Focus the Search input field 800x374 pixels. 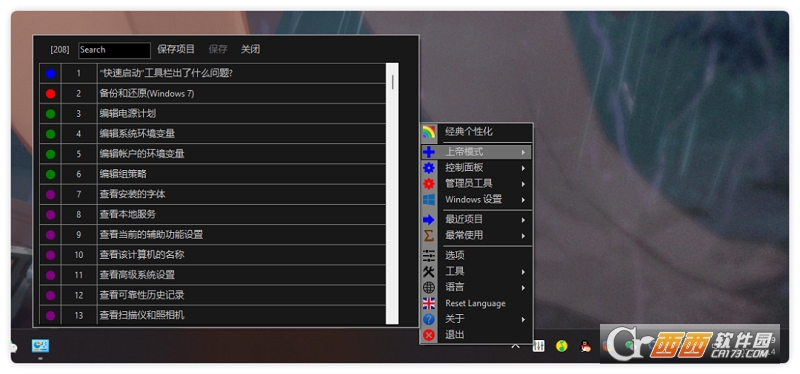pos(114,50)
